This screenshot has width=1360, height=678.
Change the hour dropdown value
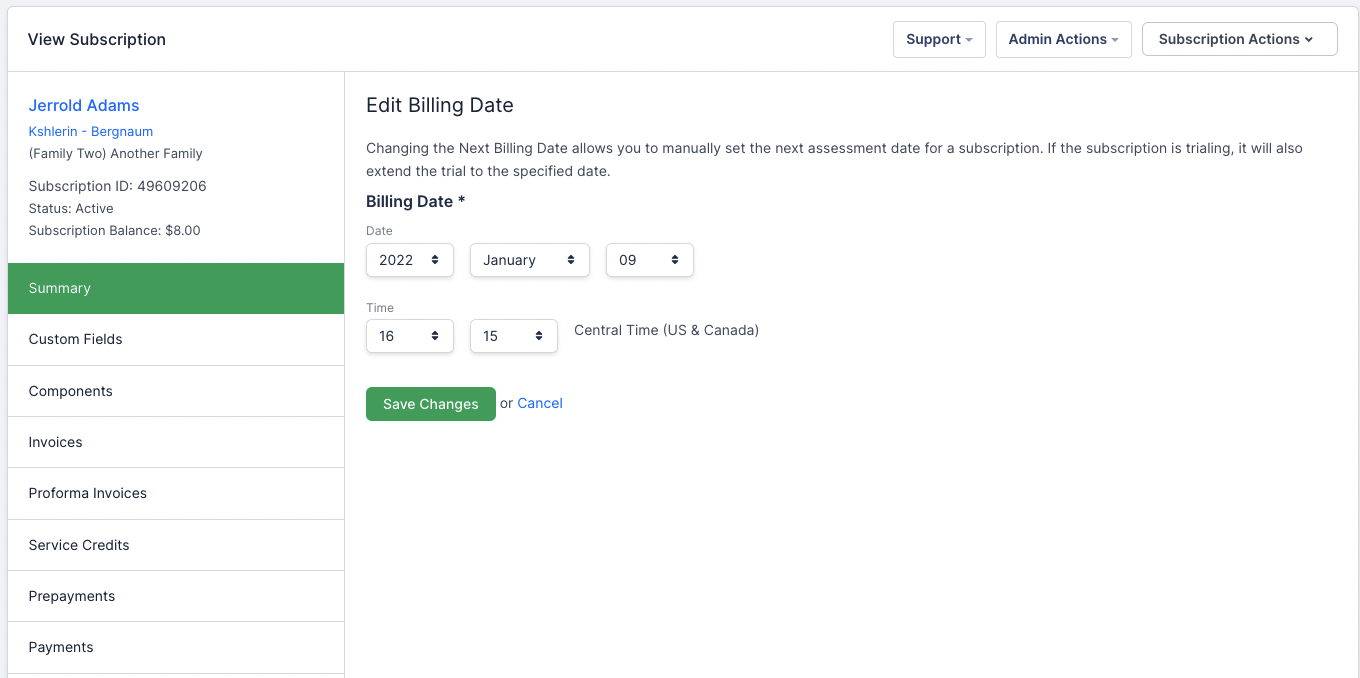(x=410, y=336)
